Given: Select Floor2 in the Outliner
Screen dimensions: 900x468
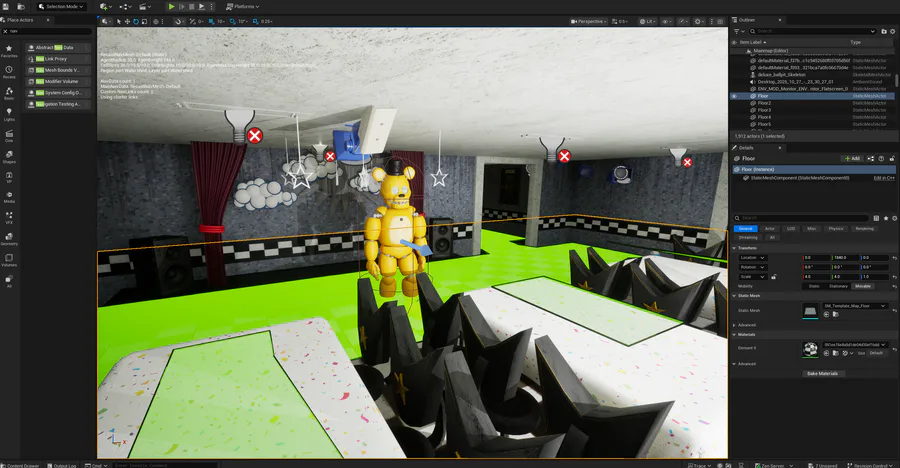Looking at the screenshot, I should (x=764, y=103).
